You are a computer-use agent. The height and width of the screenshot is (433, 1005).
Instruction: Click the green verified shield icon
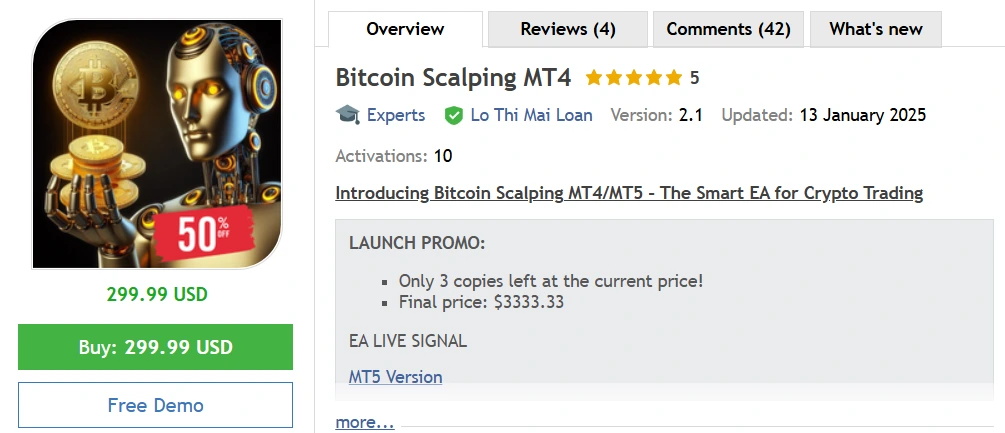[453, 115]
